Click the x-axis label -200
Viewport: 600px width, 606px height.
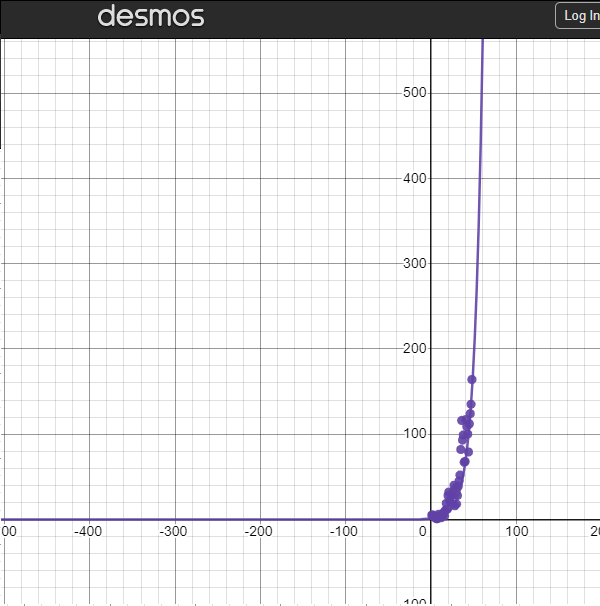click(x=259, y=530)
